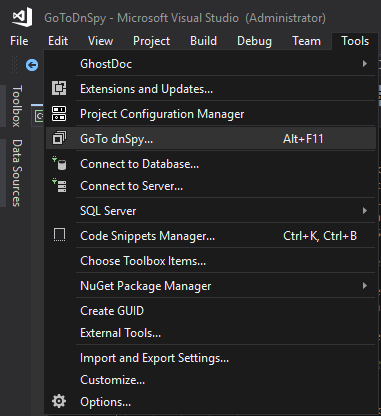Choose Connect to Server...

pos(211,186)
